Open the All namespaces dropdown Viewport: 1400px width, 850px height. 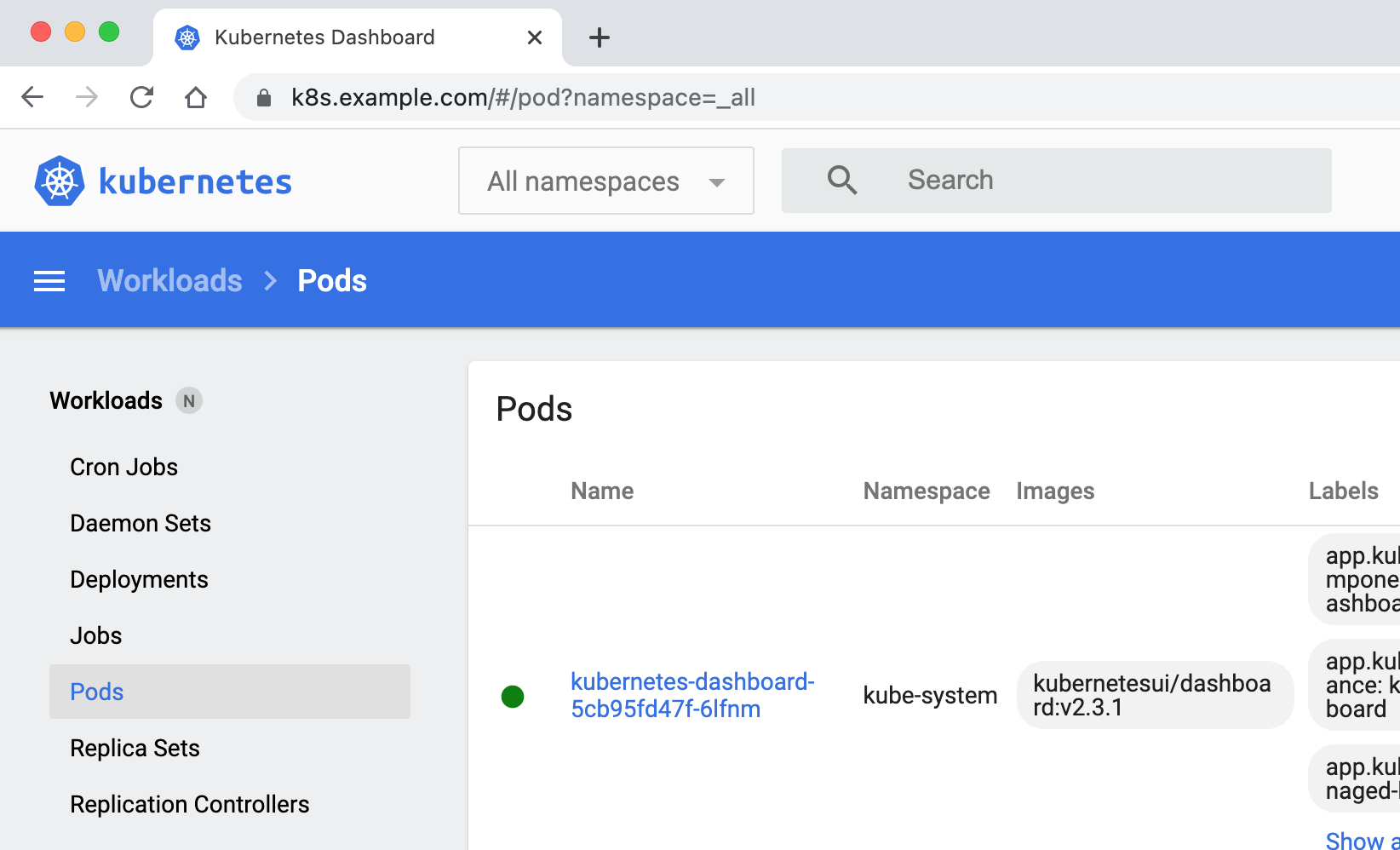coord(606,181)
